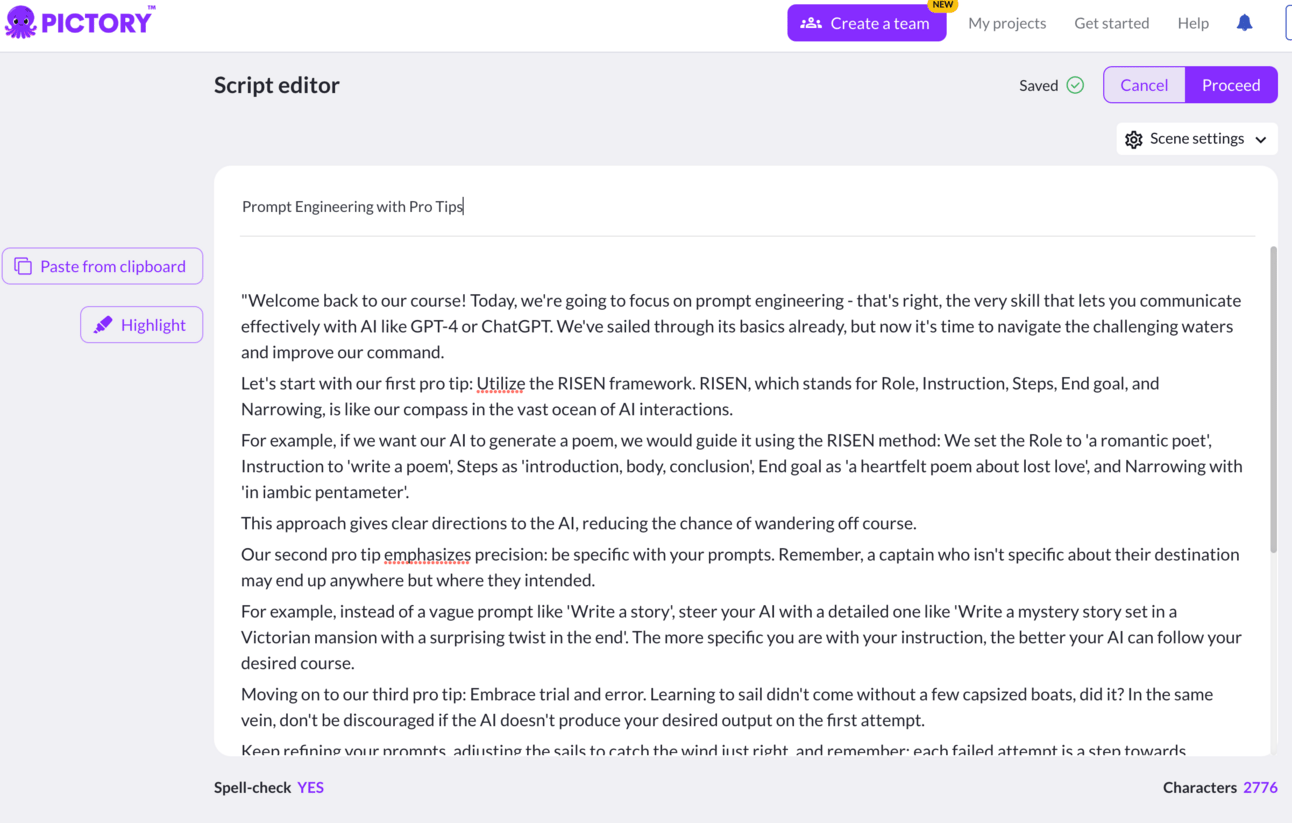Expand Scene settings chevron arrow
The width and height of the screenshot is (1292, 823).
coord(1261,139)
